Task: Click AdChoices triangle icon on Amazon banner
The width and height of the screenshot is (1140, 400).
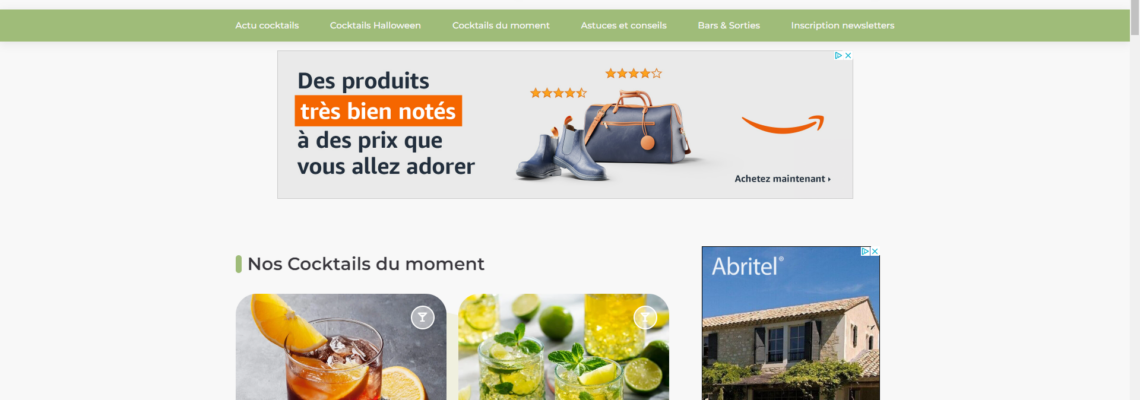Action: pyautogui.click(x=838, y=55)
